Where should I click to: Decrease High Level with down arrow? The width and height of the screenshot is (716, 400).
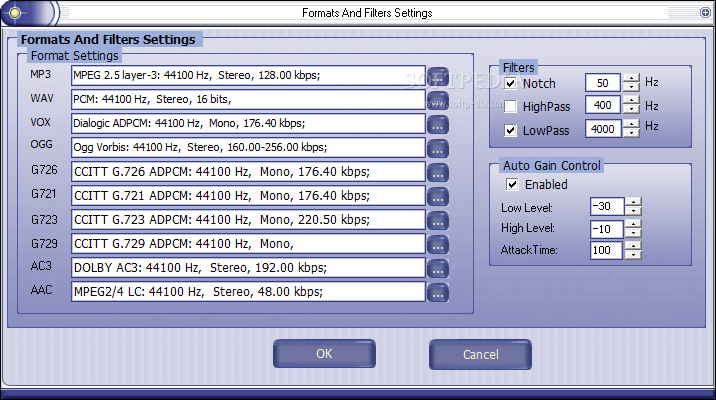click(633, 232)
